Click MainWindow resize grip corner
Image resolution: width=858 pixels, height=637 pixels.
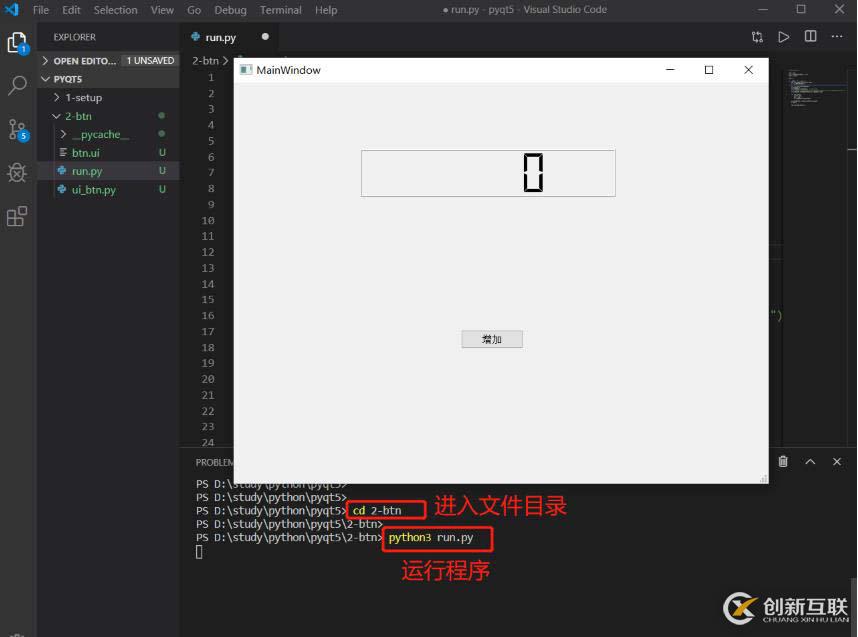click(763, 479)
